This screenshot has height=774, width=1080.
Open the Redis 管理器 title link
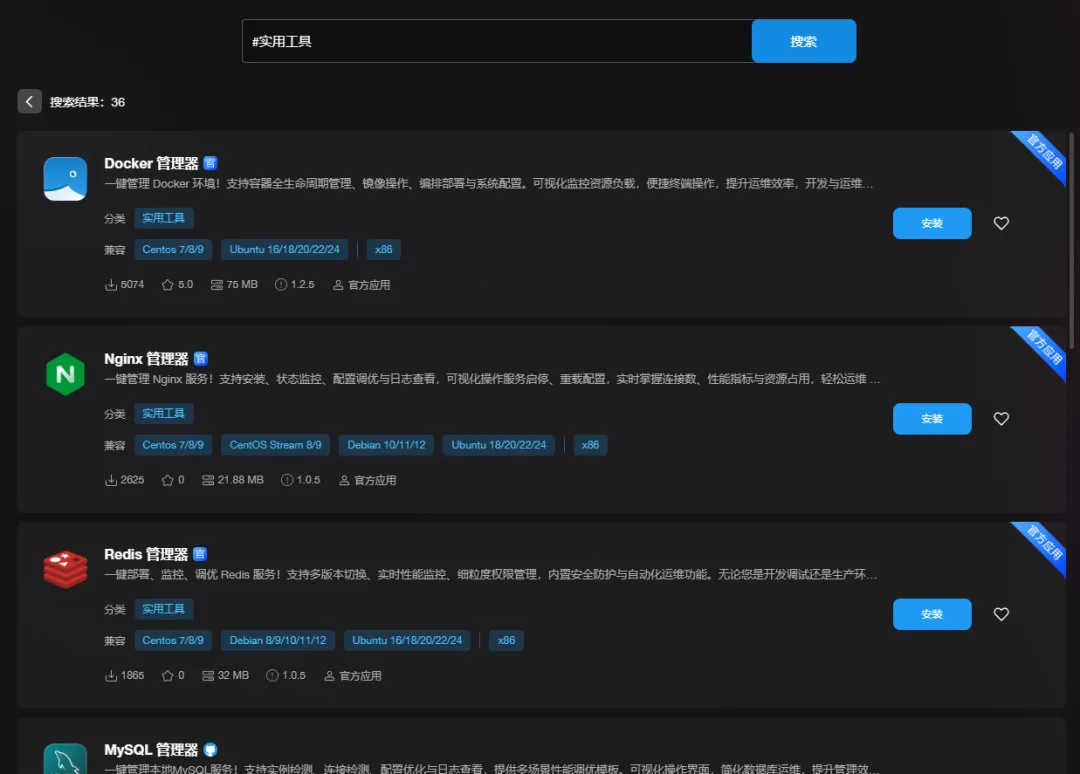click(146, 554)
